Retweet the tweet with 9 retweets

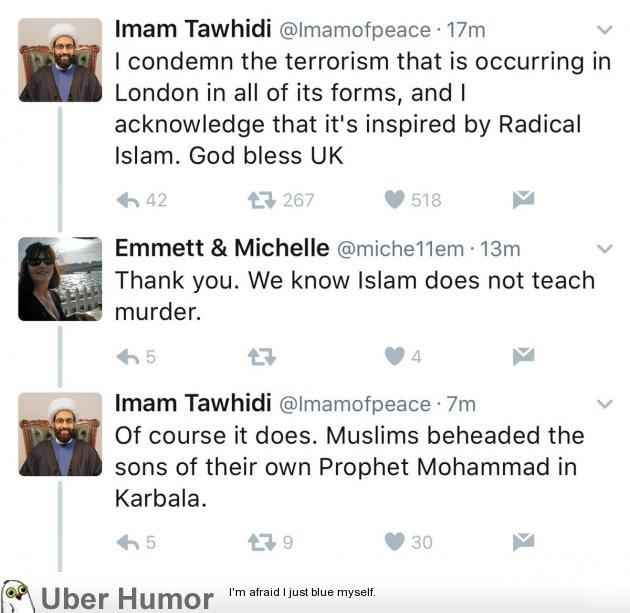(x=262, y=542)
